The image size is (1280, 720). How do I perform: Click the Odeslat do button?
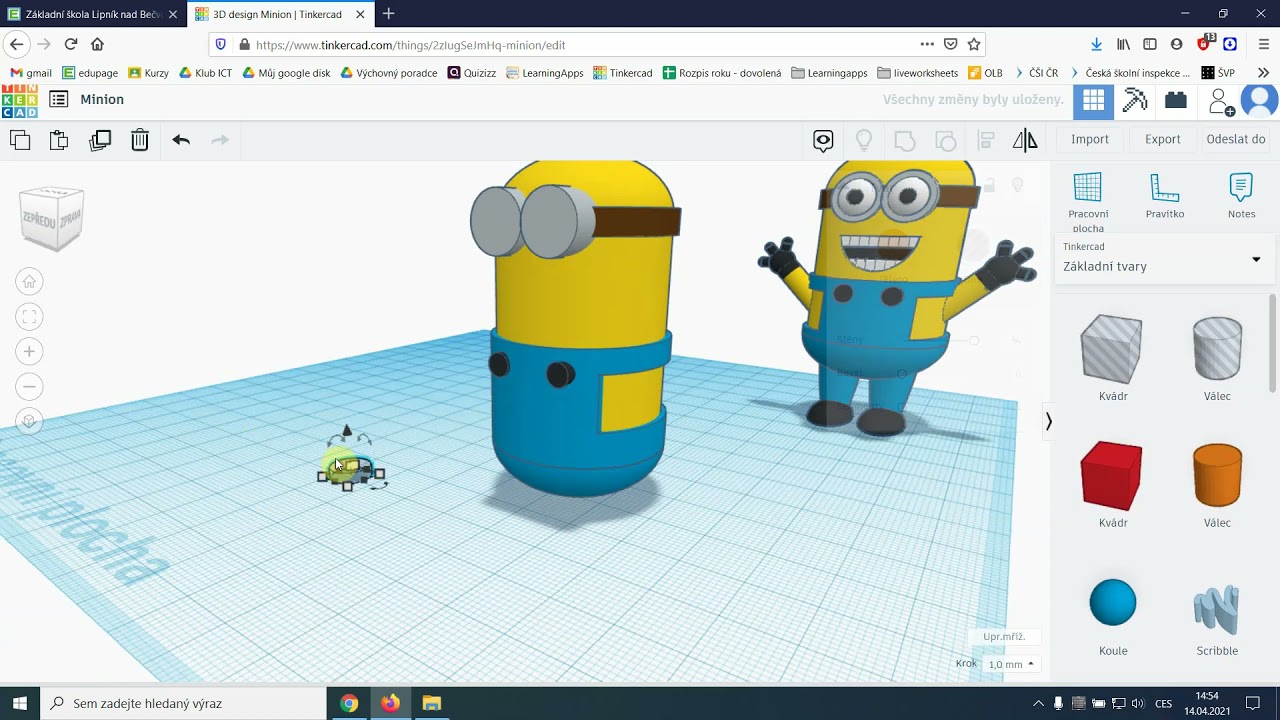coord(1236,139)
